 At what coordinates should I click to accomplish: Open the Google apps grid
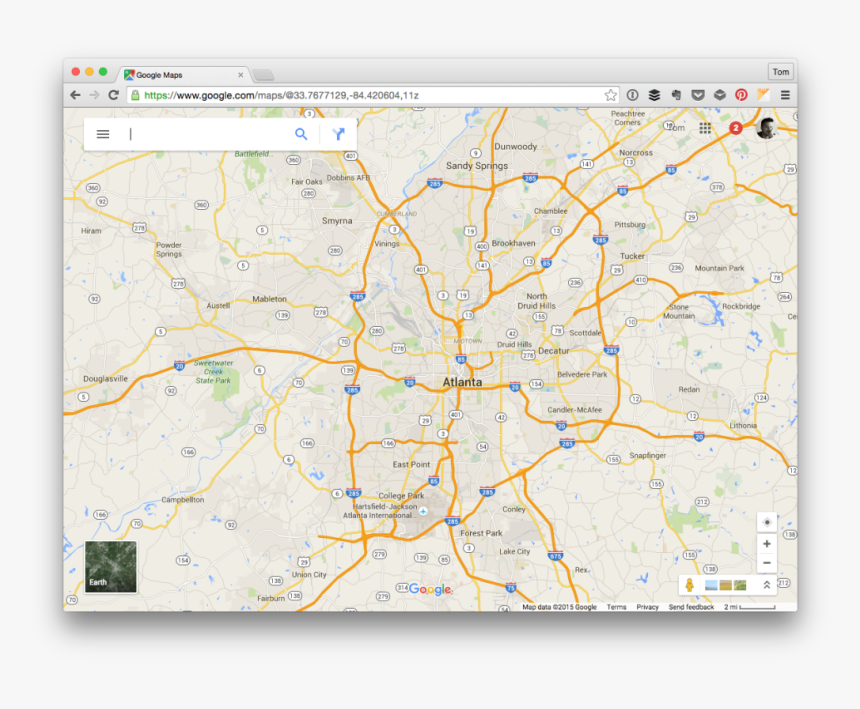pos(705,128)
